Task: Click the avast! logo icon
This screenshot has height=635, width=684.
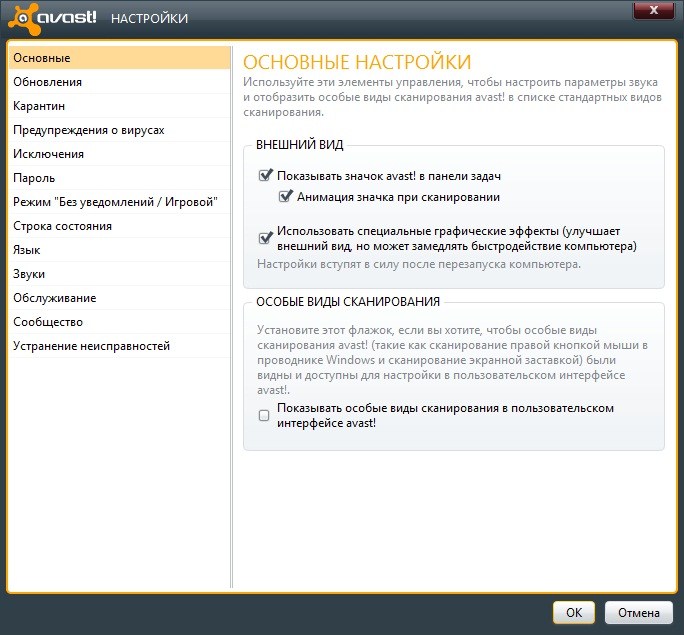Action: (25, 19)
